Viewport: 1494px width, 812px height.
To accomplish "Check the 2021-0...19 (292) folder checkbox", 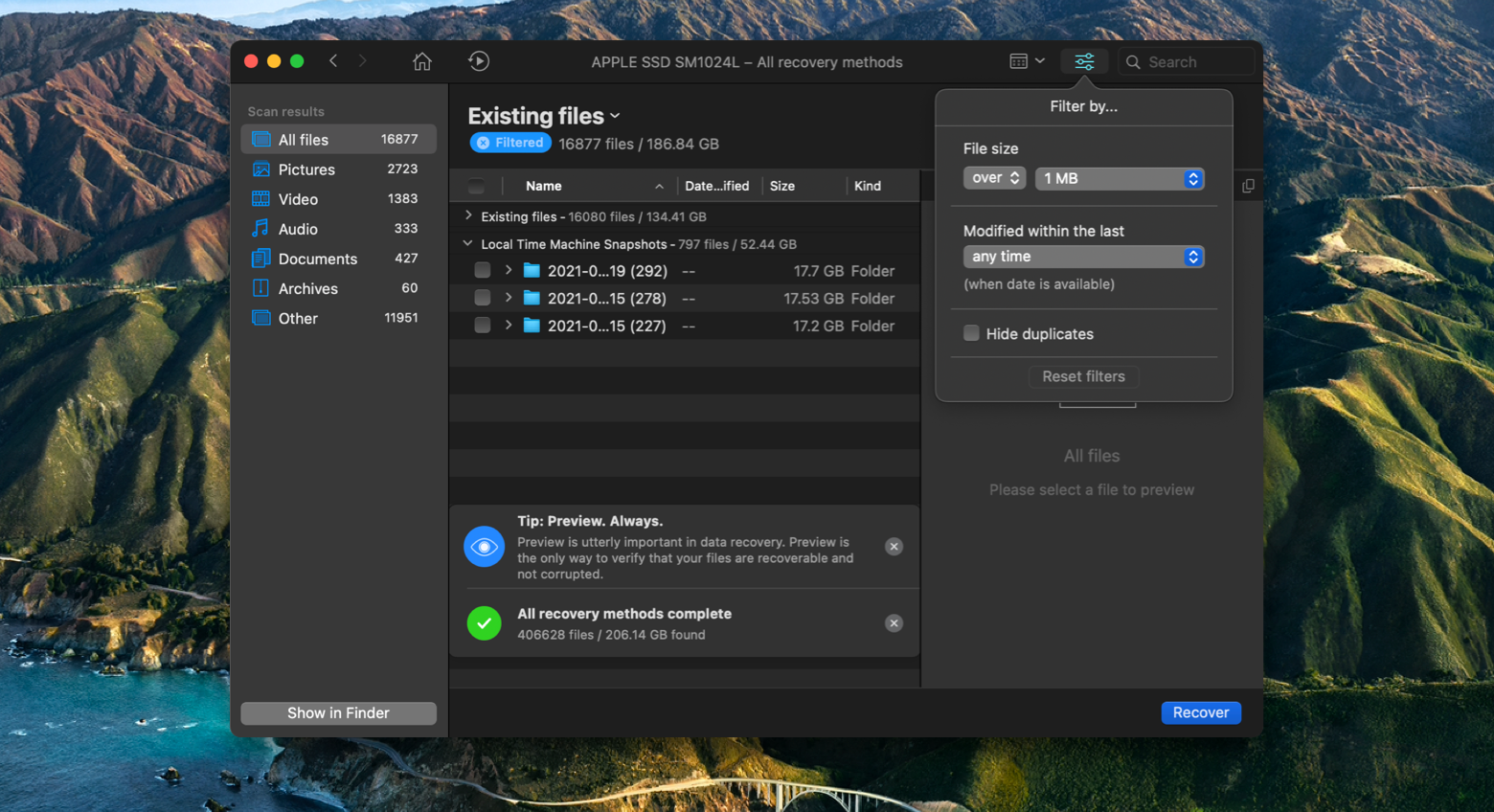I will coord(483,271).
